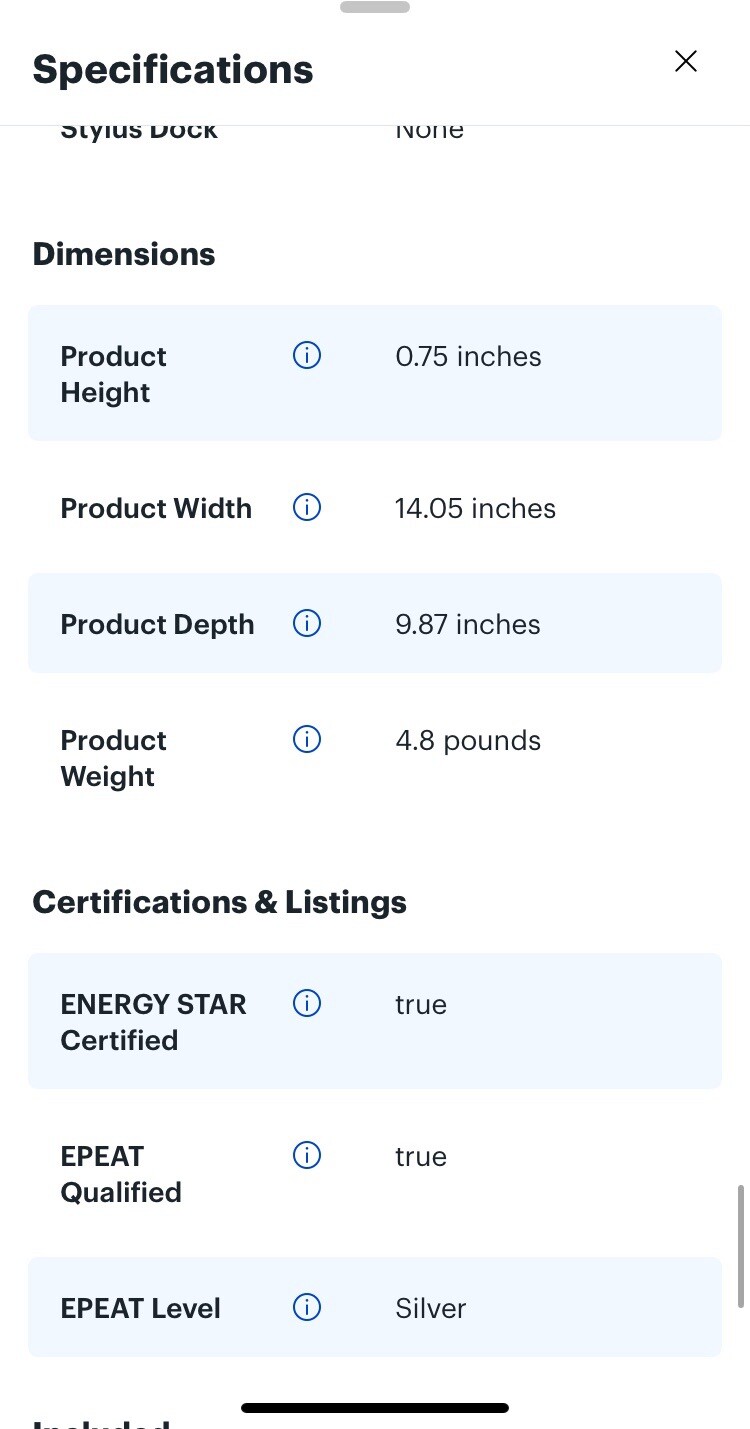
Task: View info for ENERGY STAR Certified
Action: coord(307,1003)
